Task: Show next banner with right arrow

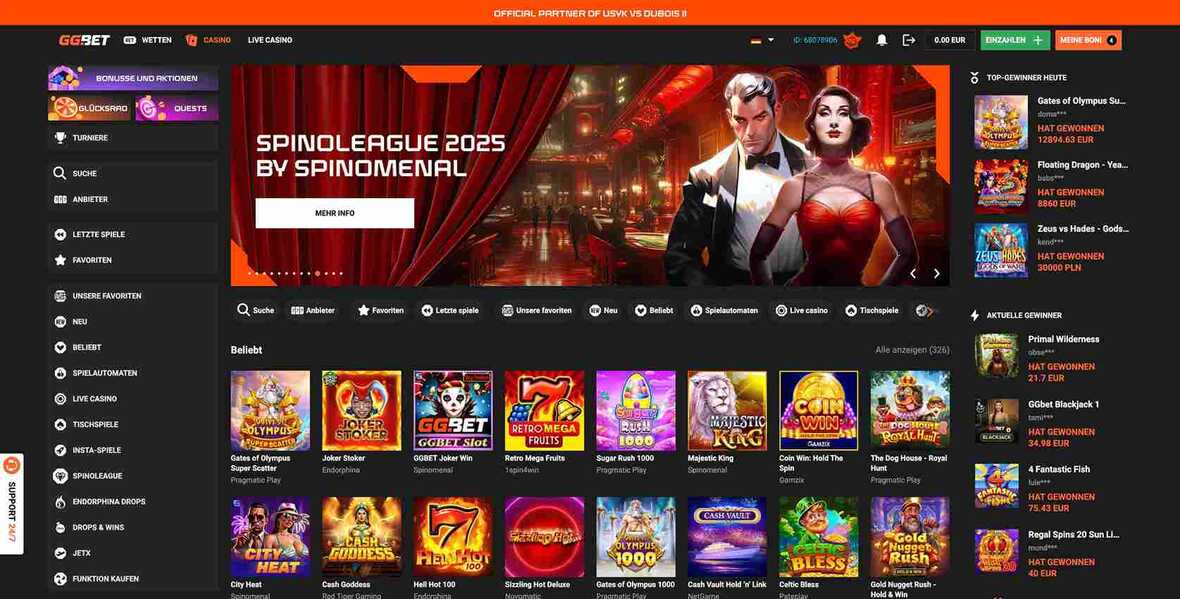Action: click(936, 274)
